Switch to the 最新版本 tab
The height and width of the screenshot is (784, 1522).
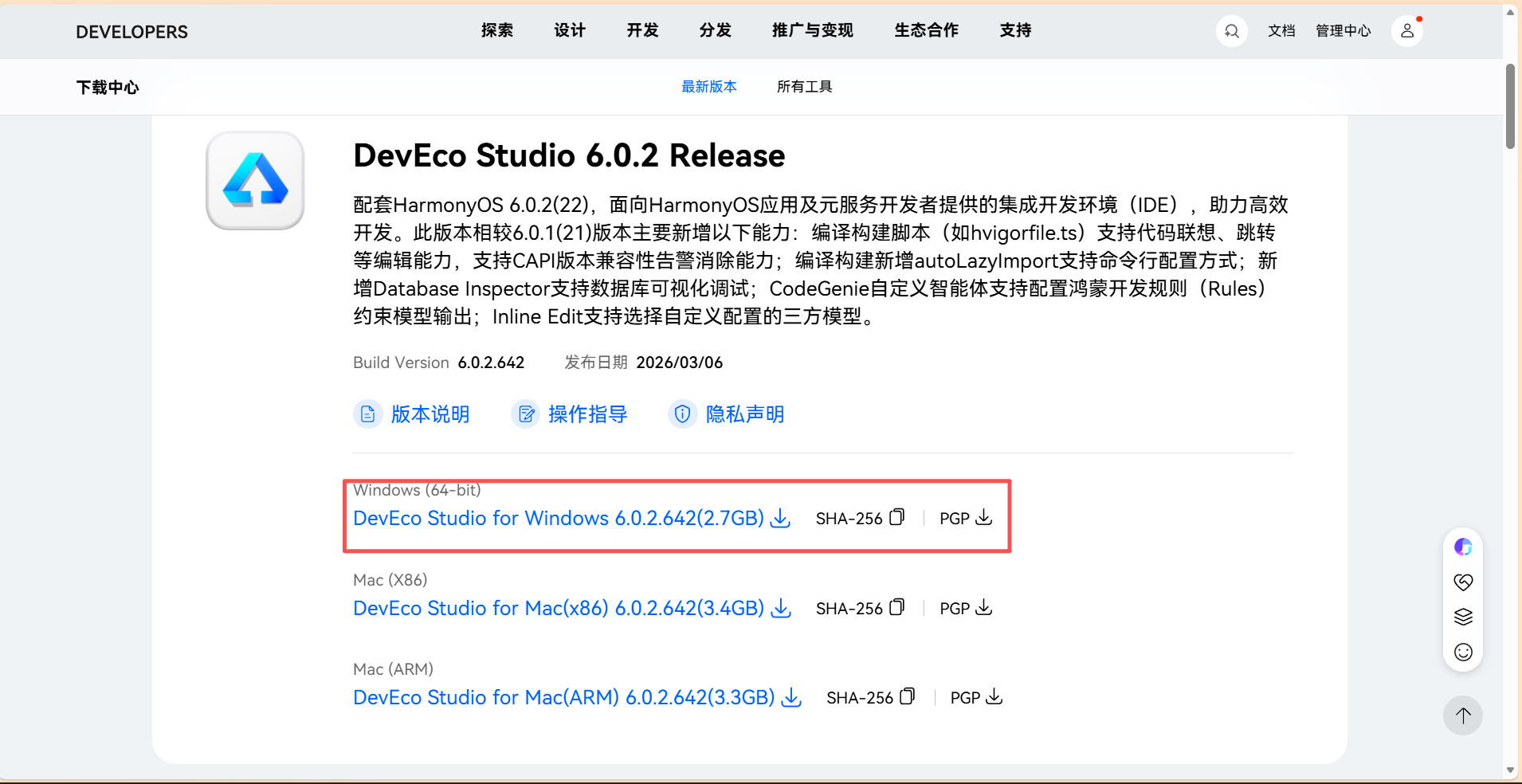pos(709,87)
